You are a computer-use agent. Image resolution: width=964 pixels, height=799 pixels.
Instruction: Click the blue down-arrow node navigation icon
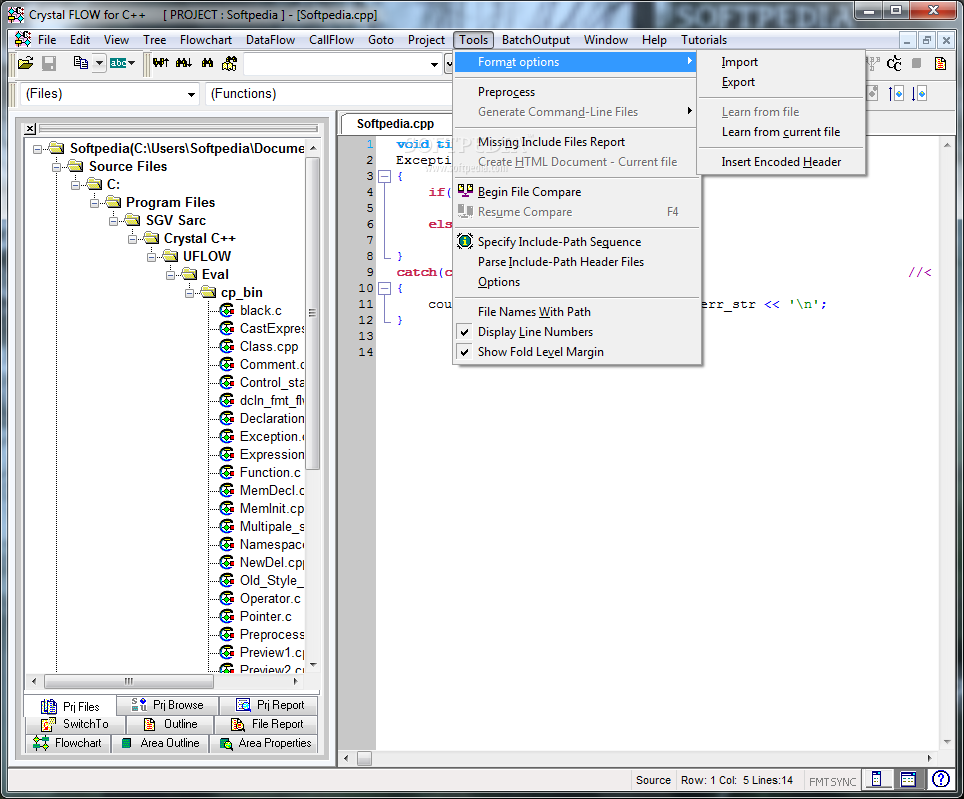[919, 94]
